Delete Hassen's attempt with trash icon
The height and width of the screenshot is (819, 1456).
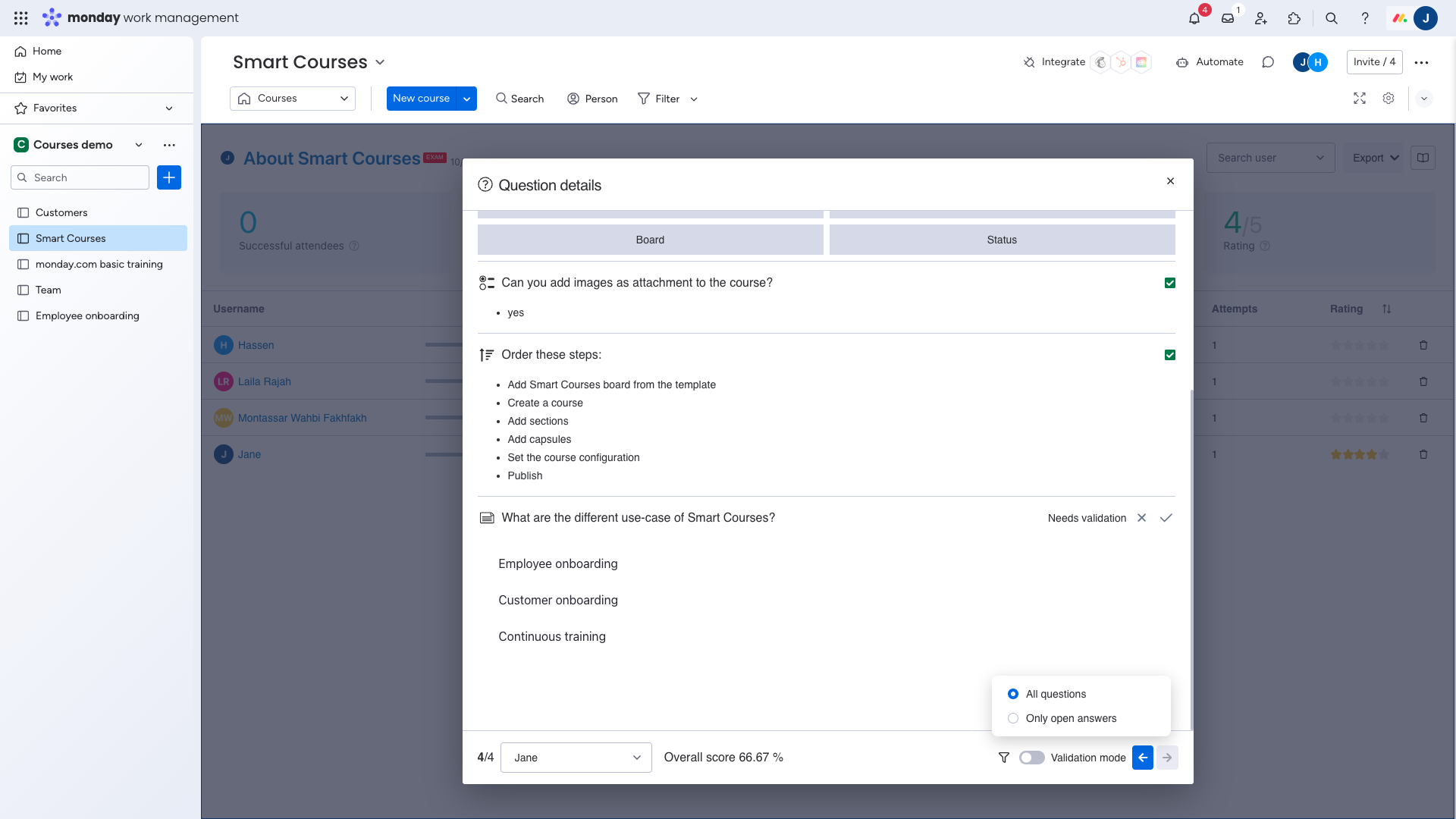click(1423, 345)
